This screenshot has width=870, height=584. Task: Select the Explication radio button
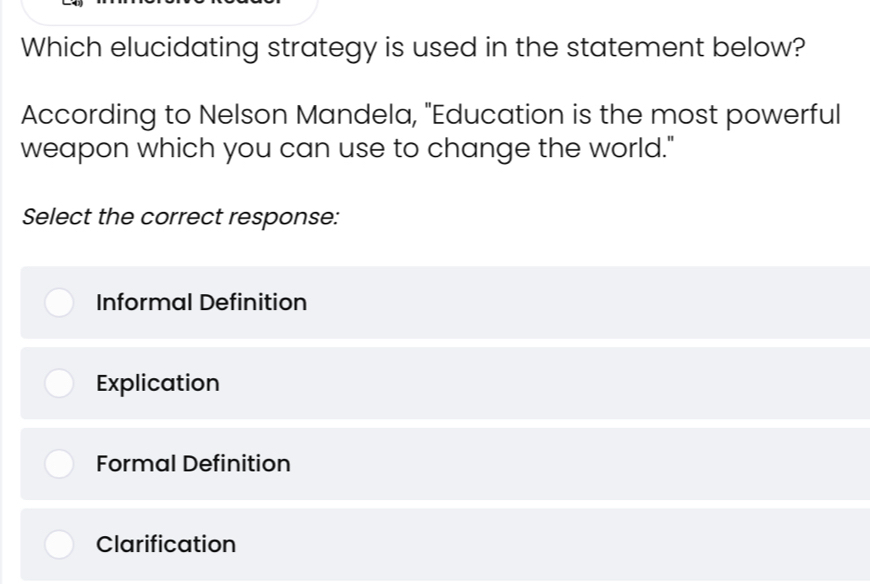59,383
